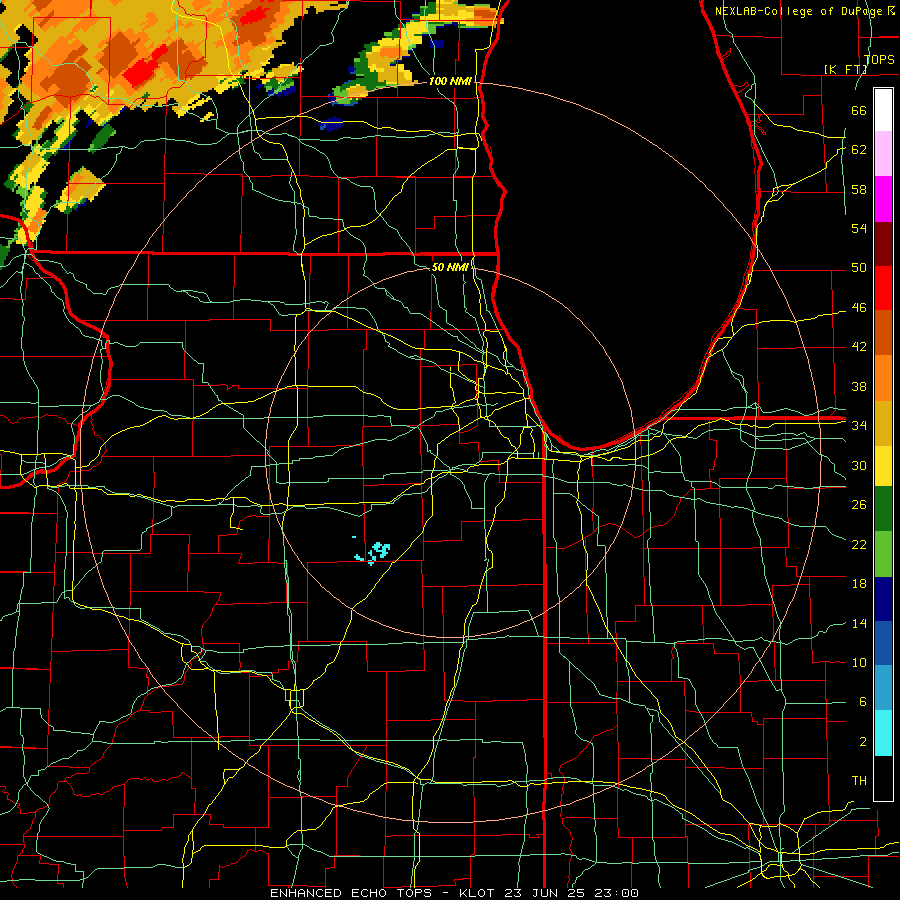Click the magenta legend swatch
Image resolution: width=900 pixels, height=900 pixels.
point(883,199)
